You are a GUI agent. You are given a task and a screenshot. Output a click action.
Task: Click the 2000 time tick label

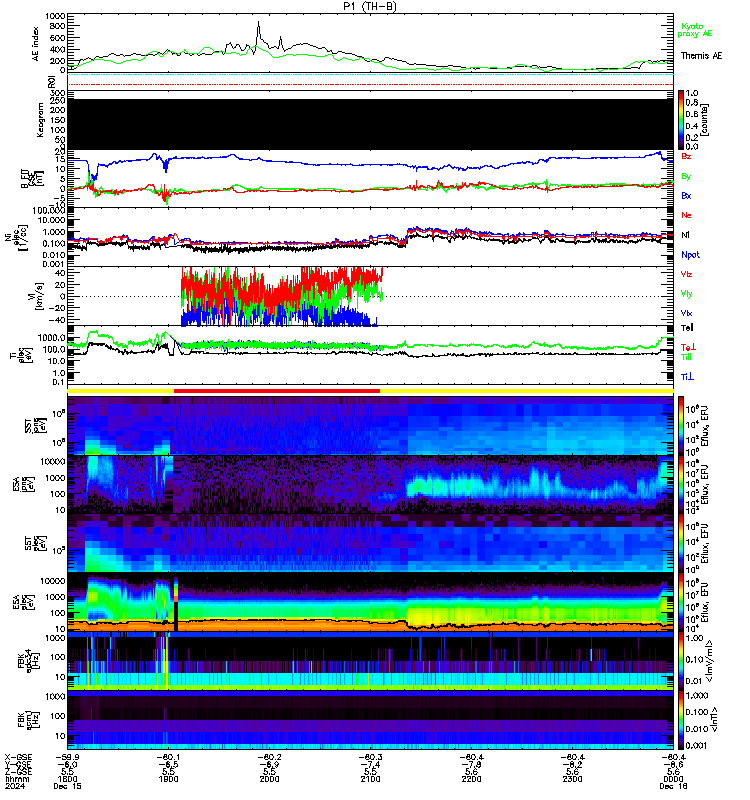coord(269,779)
